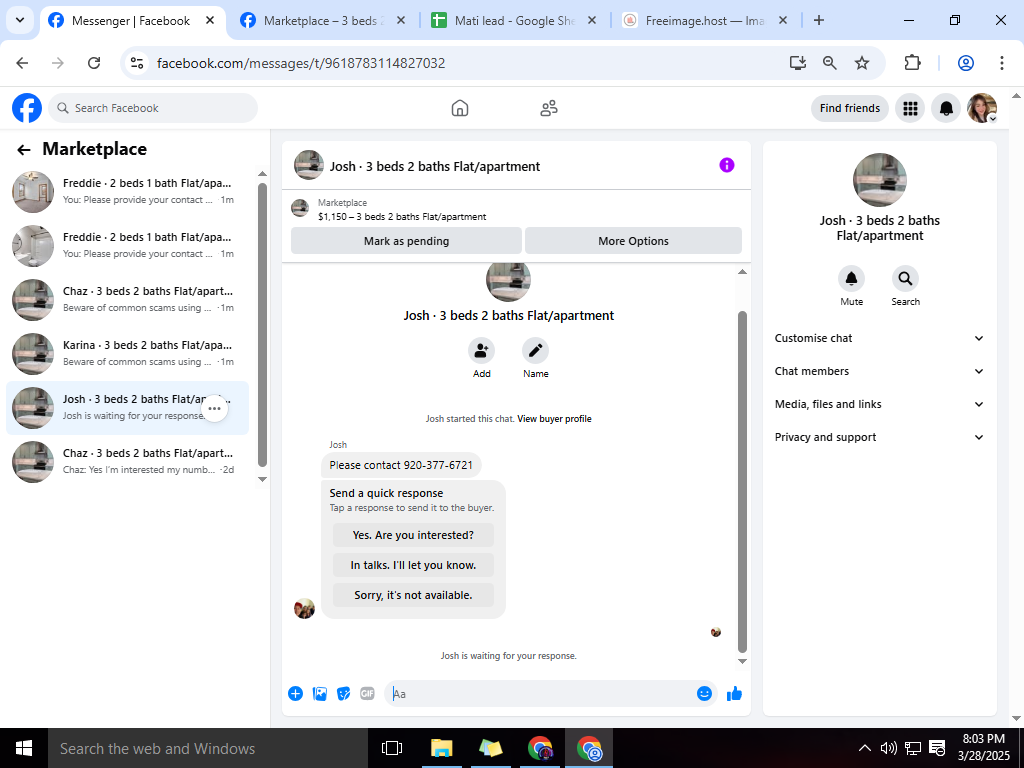
Task: Click the Search Facebook field
Action: point(153,108)
